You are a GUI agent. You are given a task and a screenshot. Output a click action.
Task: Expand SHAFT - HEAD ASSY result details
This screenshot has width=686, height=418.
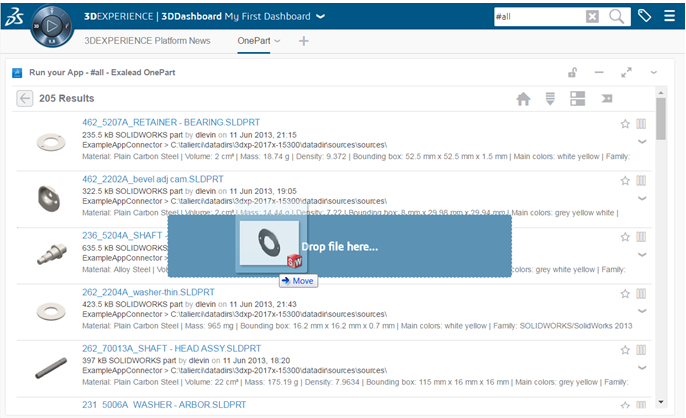pos(642,368)
